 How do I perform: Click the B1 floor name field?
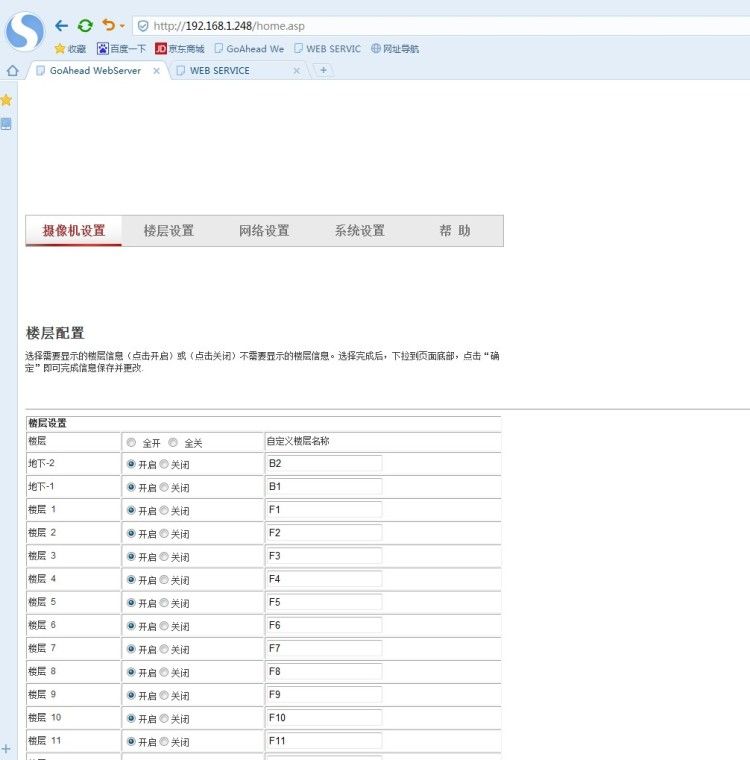[324, 487]
